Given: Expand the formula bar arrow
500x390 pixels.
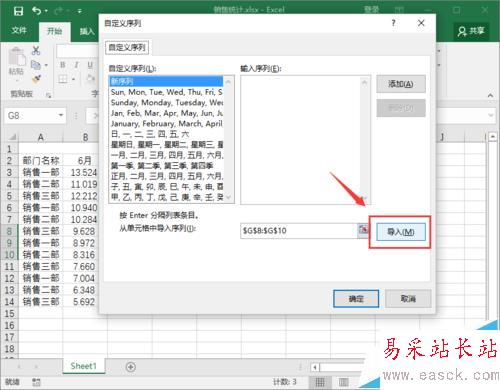Looking at the screenshot, I should (491, 115).
